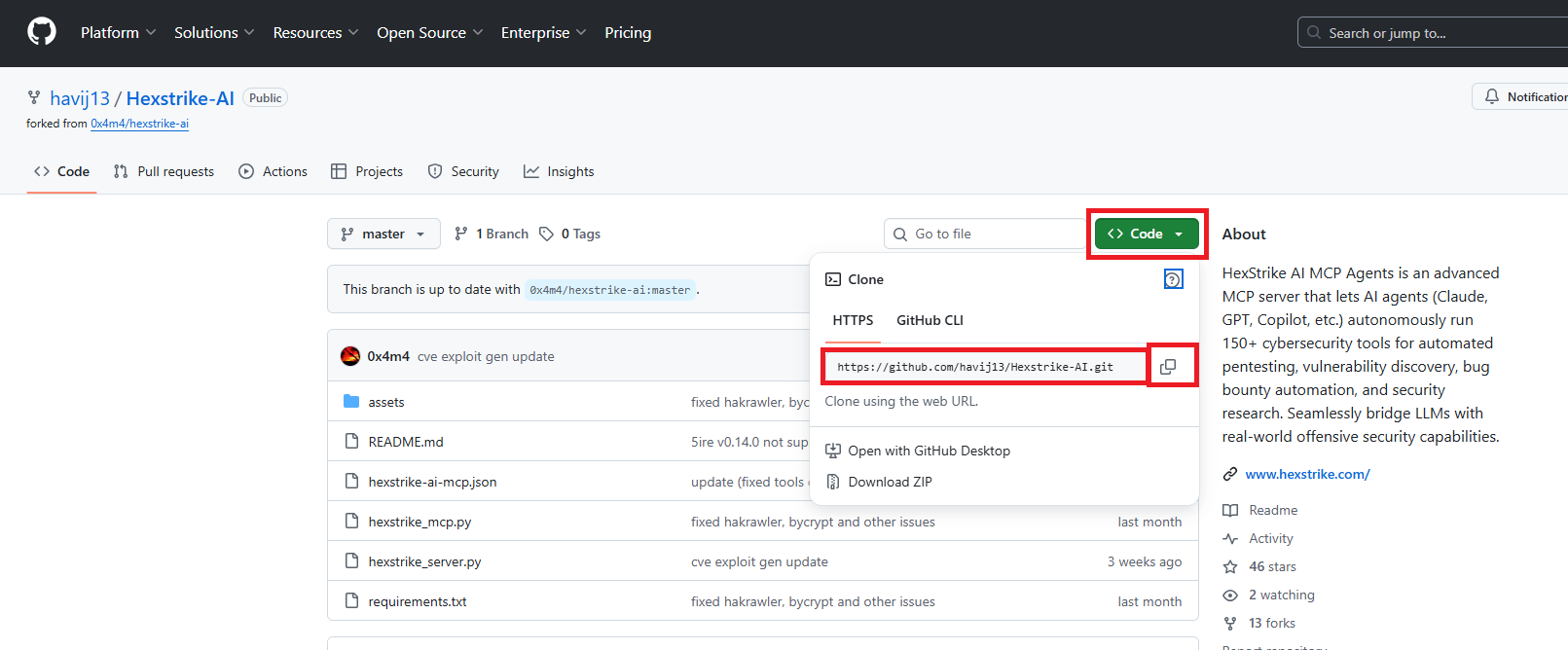Image resolution: width=1568 pixels, height=650 pixels.
Task: Click the GitHub logo icon
Action: click(42, 32)
